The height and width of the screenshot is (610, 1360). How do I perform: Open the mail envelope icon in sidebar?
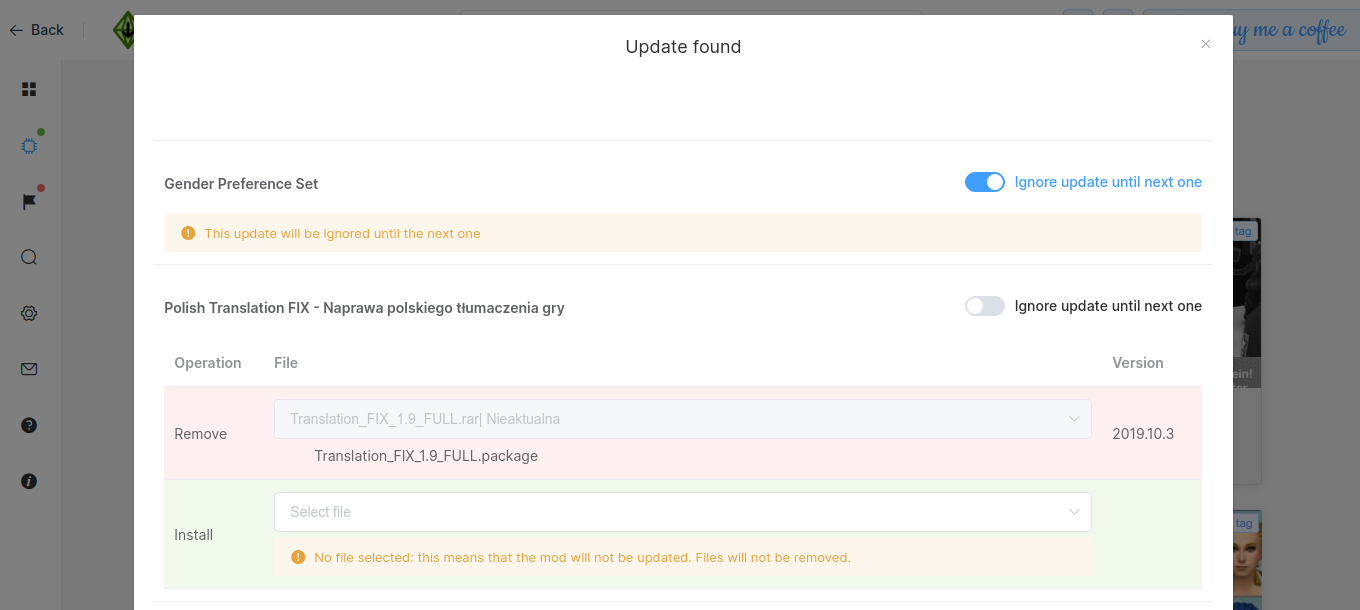pos(29,369)
